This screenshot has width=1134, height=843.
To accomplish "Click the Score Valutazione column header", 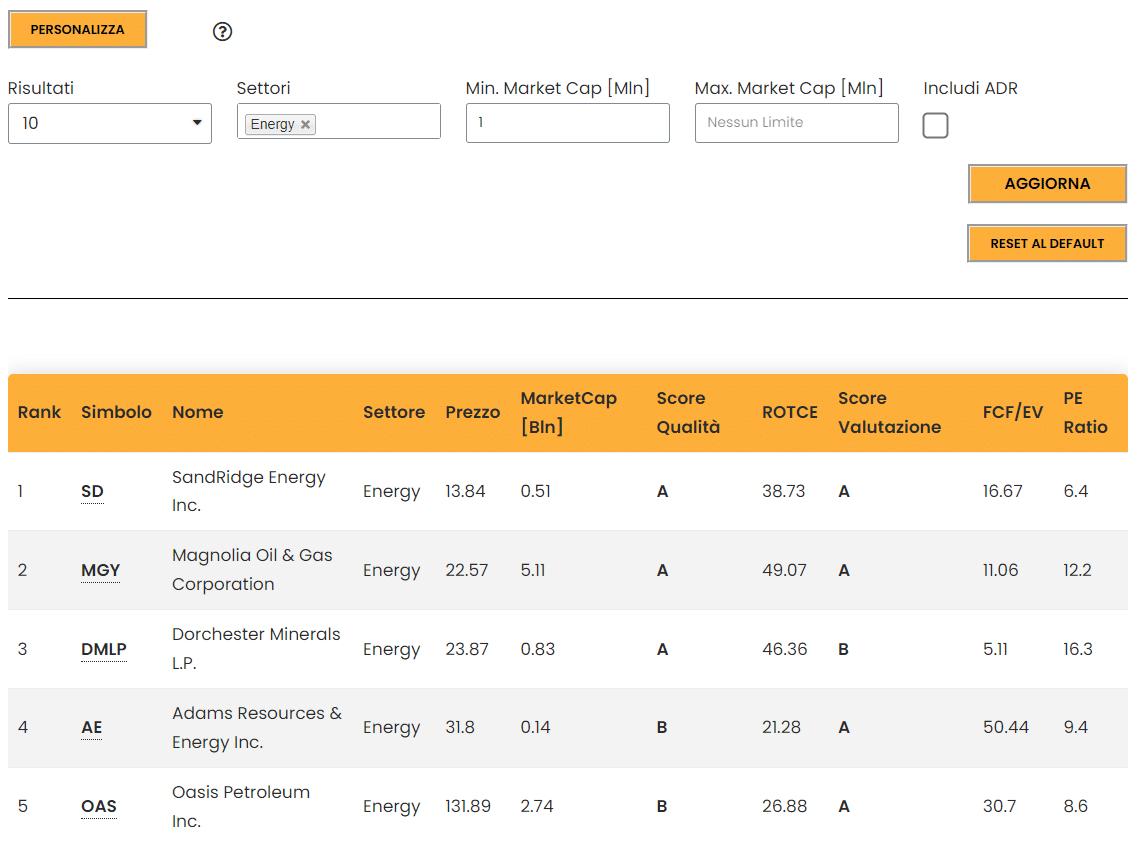I will [x=889, y=412].
